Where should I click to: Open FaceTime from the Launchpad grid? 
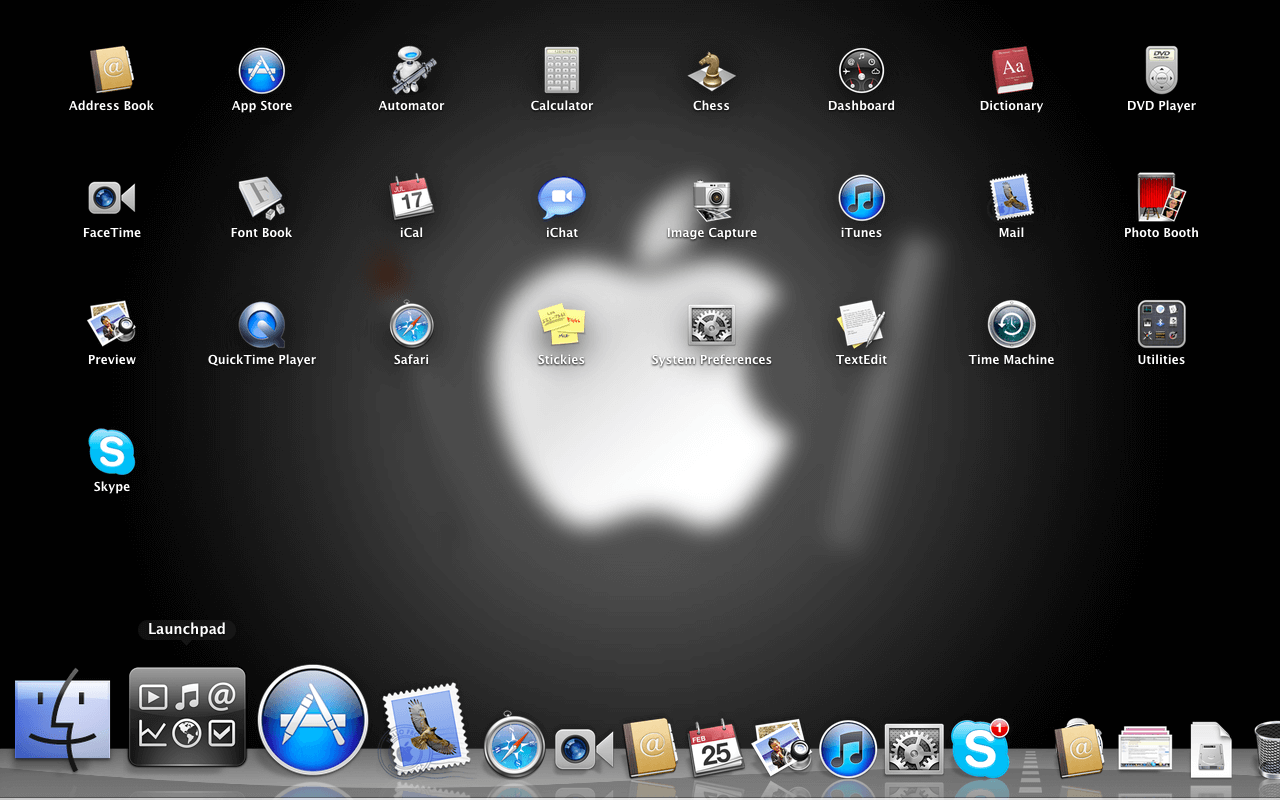click(x=111, y=198)
